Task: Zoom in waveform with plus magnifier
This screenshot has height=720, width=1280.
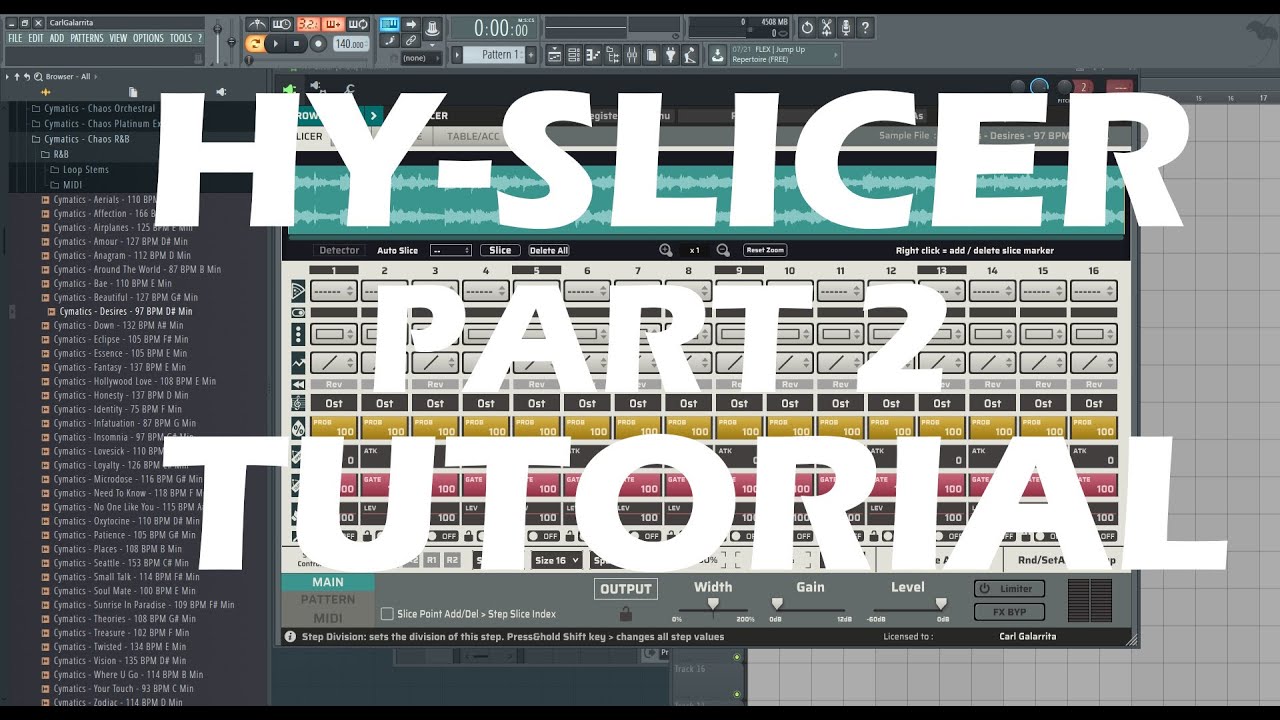Action: [x=666, y=250]
